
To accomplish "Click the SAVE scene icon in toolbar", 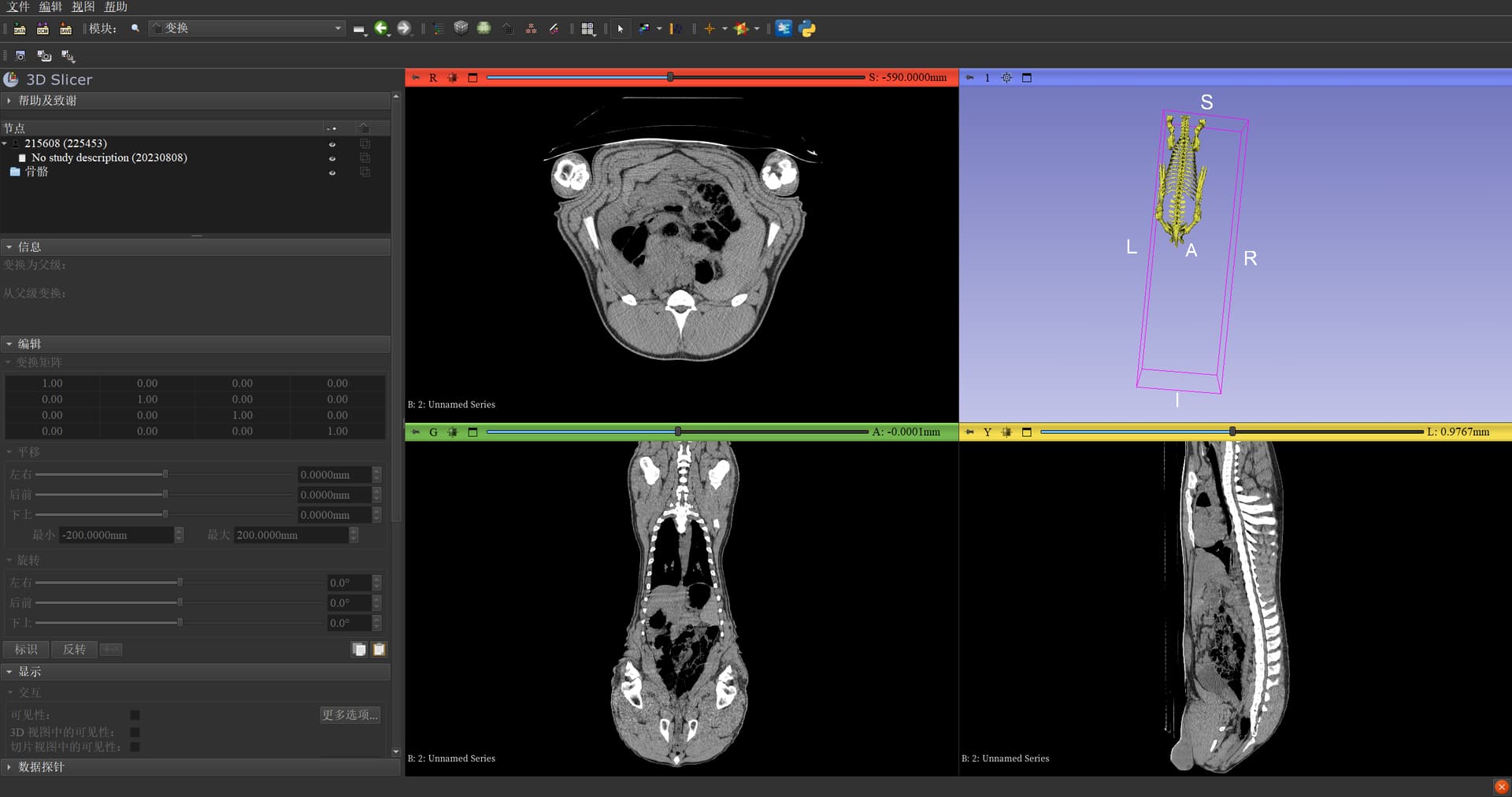I will [66, 28].
